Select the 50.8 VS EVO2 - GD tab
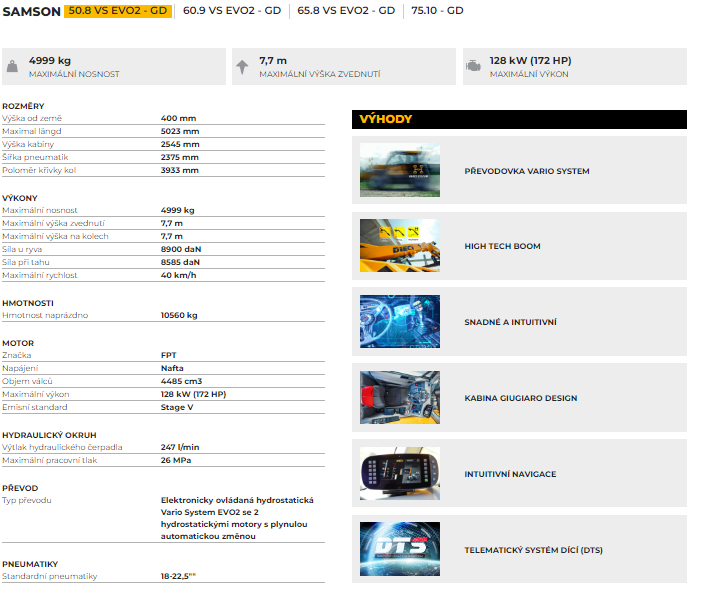This screenshot has height=607, width=701. [118, 11]
